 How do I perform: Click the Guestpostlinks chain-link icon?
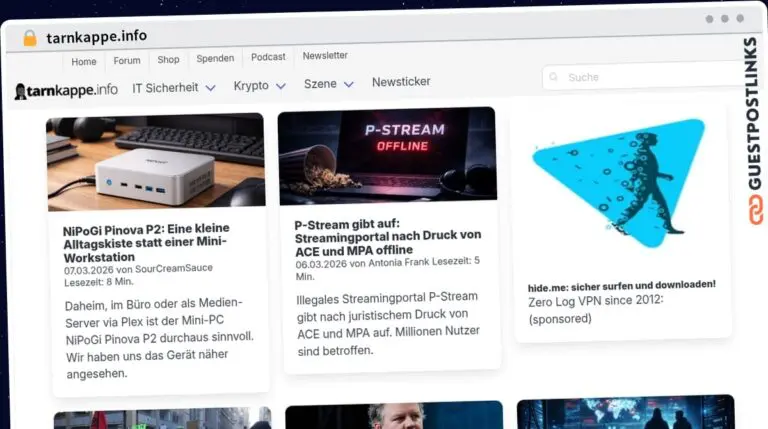(755, 210)
